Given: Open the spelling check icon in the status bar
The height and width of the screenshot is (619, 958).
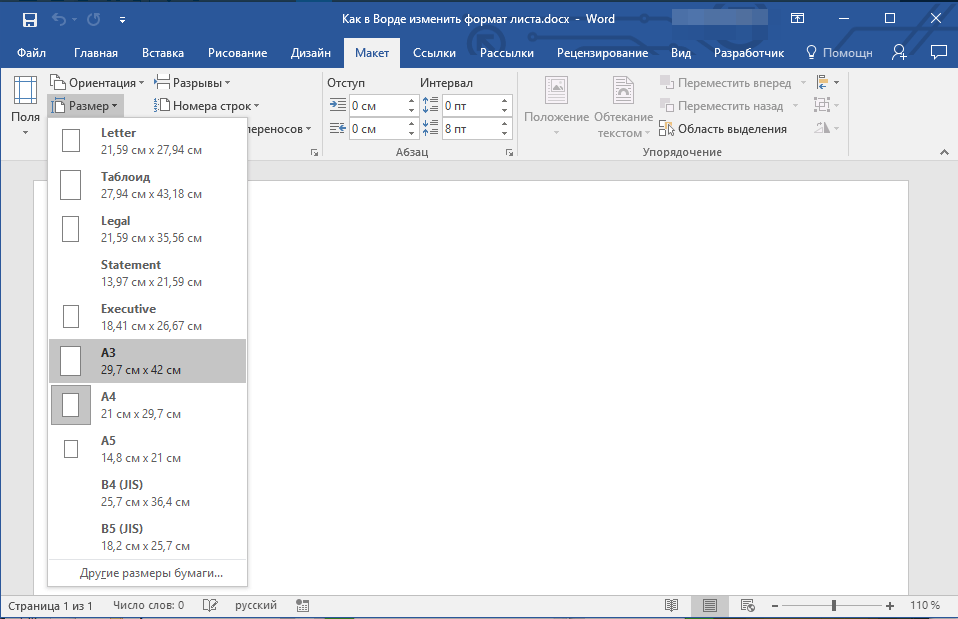Looking at the screenshot, I should pos(210,605).
